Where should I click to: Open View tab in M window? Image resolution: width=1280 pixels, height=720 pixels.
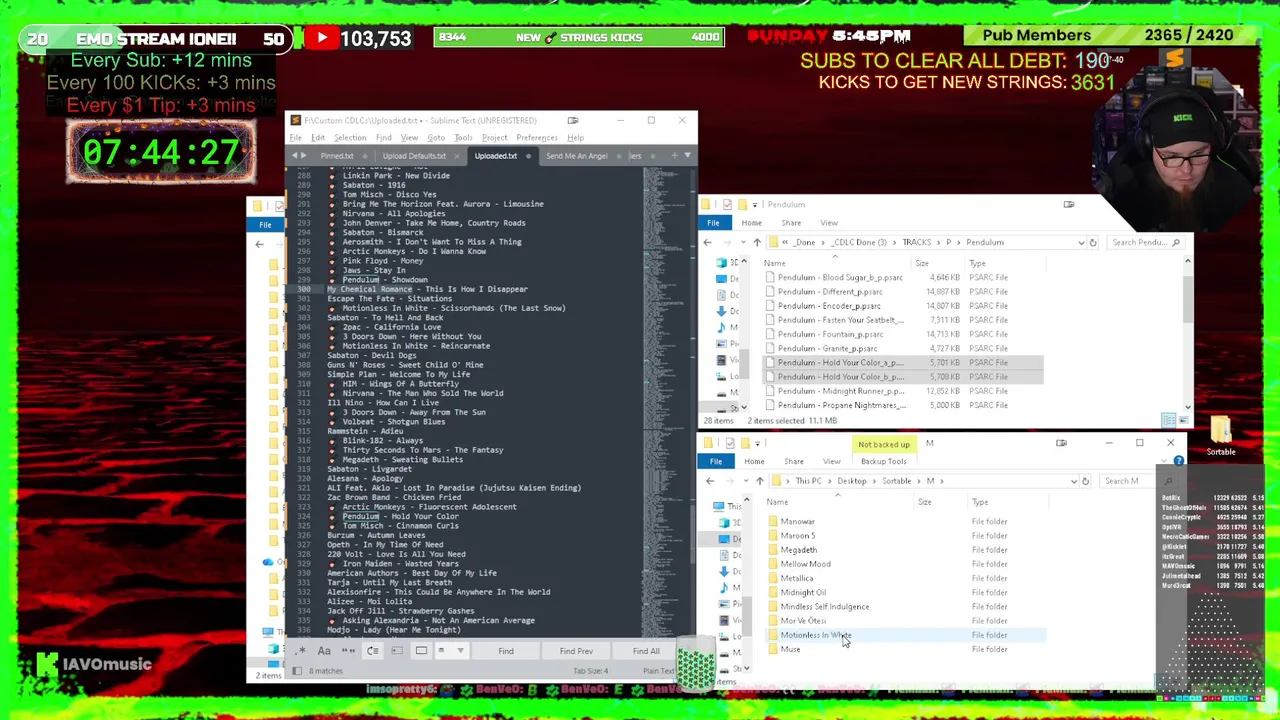pyautogui.click(x=832, y=461)
